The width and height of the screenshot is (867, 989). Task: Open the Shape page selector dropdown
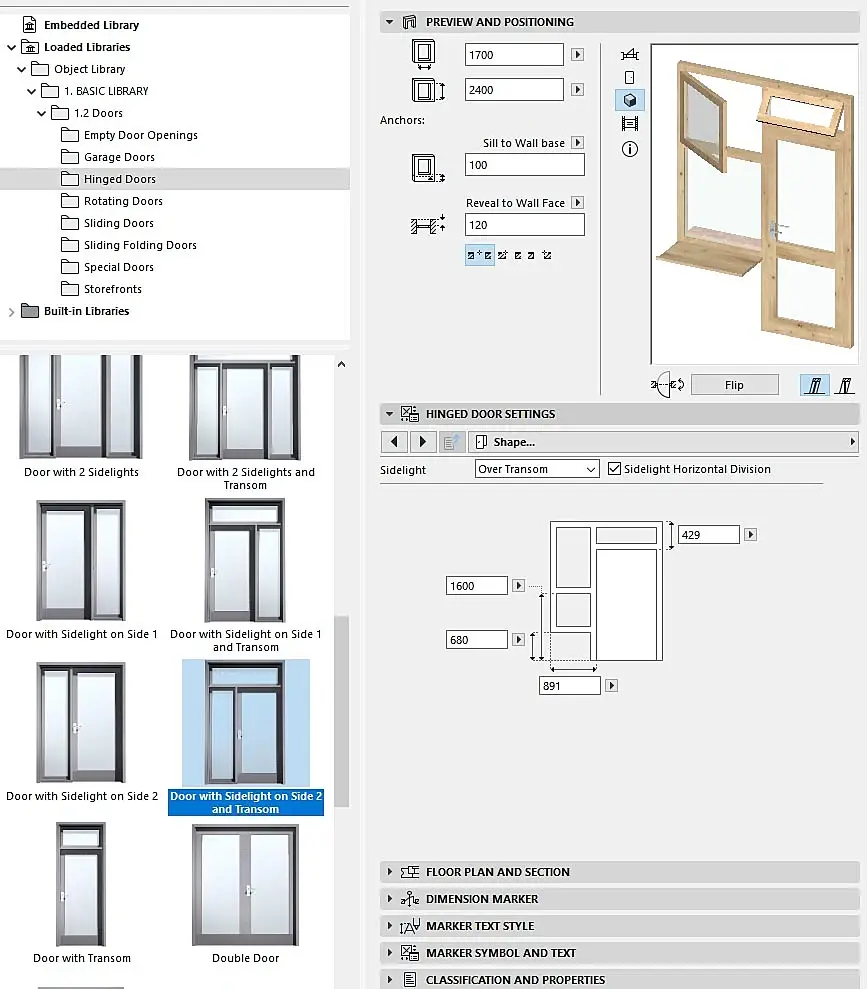663,442
